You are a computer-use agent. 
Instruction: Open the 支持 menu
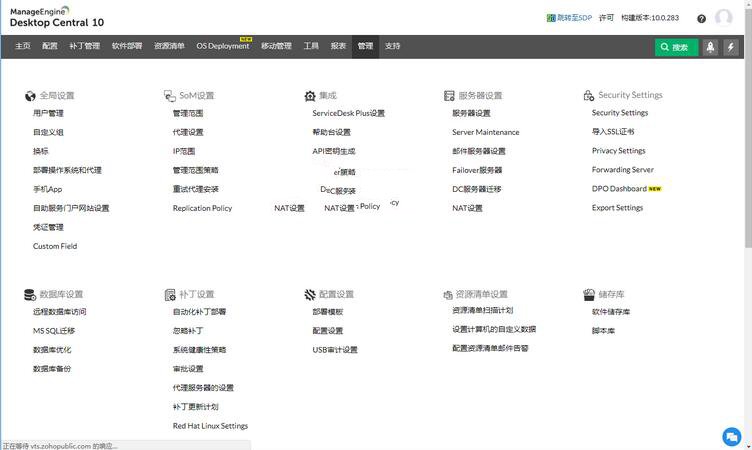pos(392,46)
